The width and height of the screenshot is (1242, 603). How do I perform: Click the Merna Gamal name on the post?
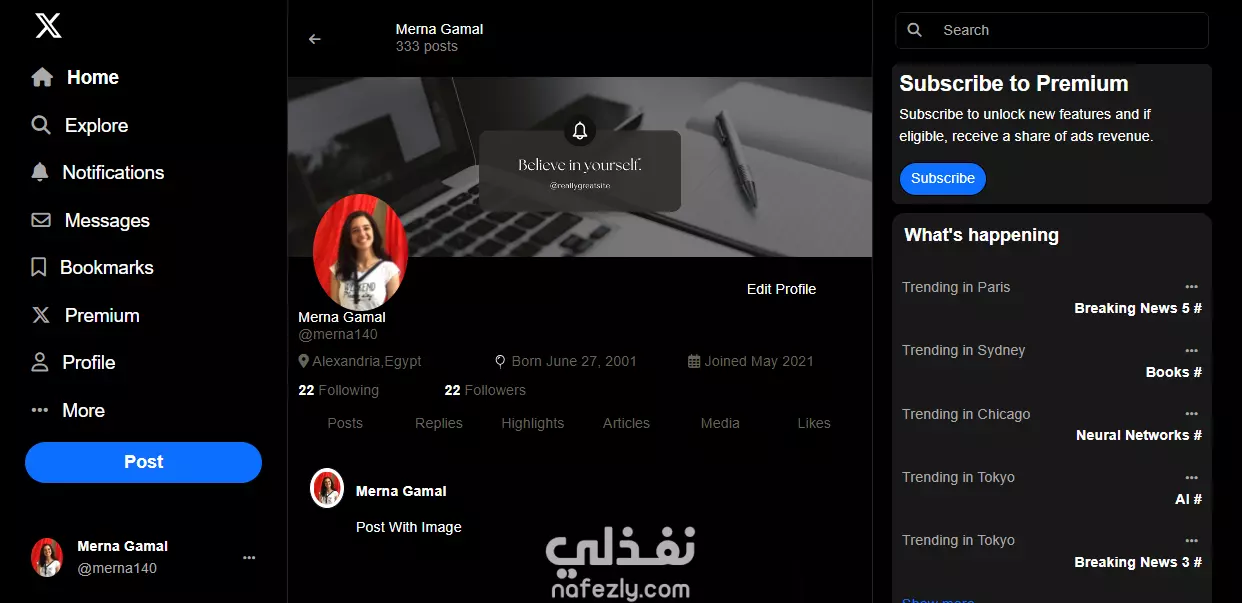tap(401, 491)
